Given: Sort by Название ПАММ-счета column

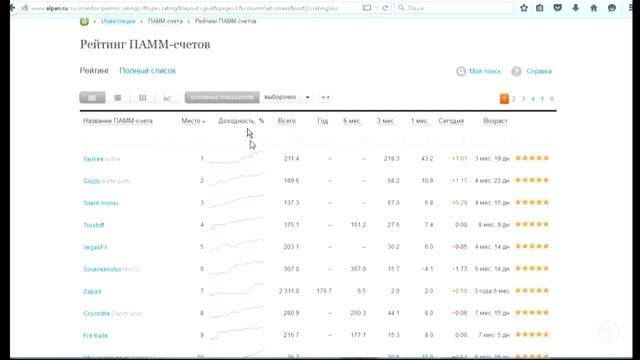Looking at the screenshot, I should coord(118,121).
